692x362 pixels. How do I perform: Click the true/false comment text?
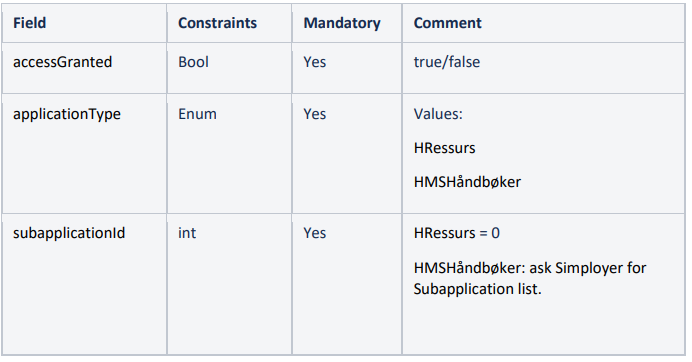click(x=447, y=62)
